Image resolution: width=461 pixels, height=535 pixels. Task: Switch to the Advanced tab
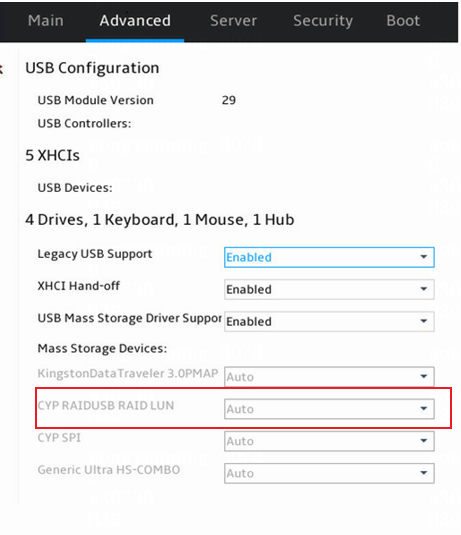135,21
